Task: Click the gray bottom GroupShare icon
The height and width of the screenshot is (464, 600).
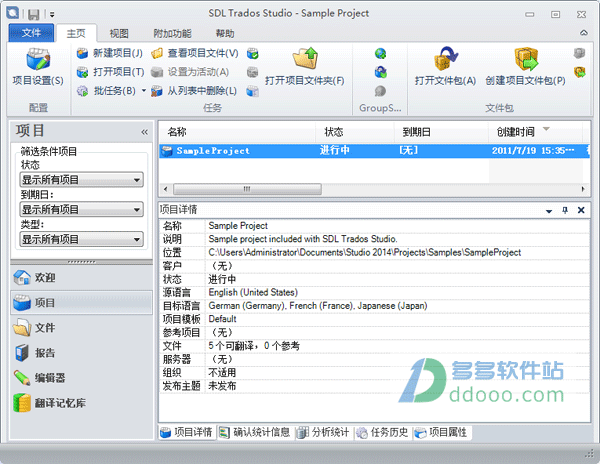Action: pos(380,91)
